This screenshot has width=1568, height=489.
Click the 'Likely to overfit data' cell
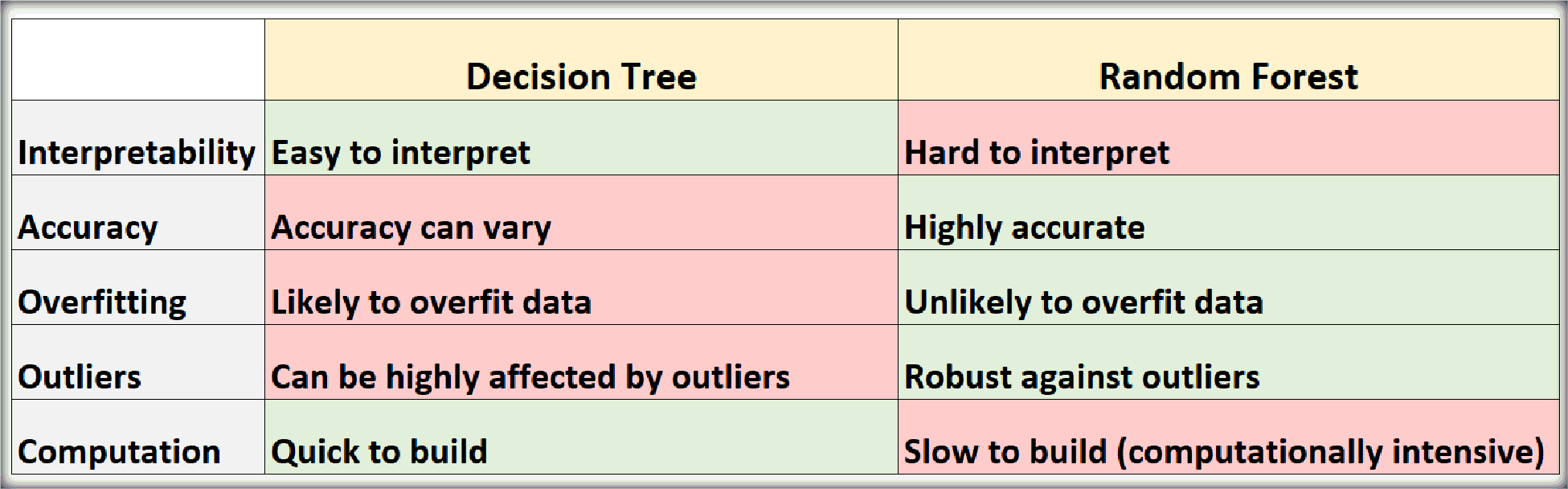pyautogui.click(x=581, y=287)
